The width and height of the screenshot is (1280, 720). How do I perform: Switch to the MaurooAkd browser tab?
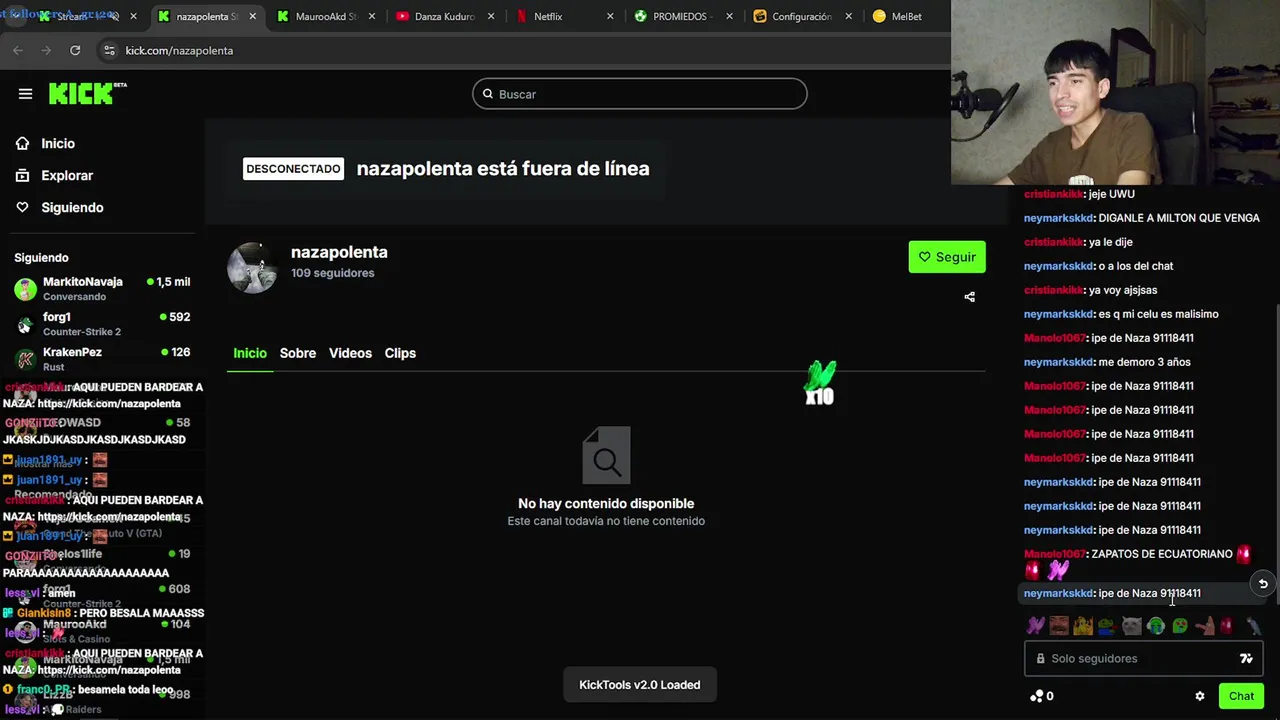(325, 16)
